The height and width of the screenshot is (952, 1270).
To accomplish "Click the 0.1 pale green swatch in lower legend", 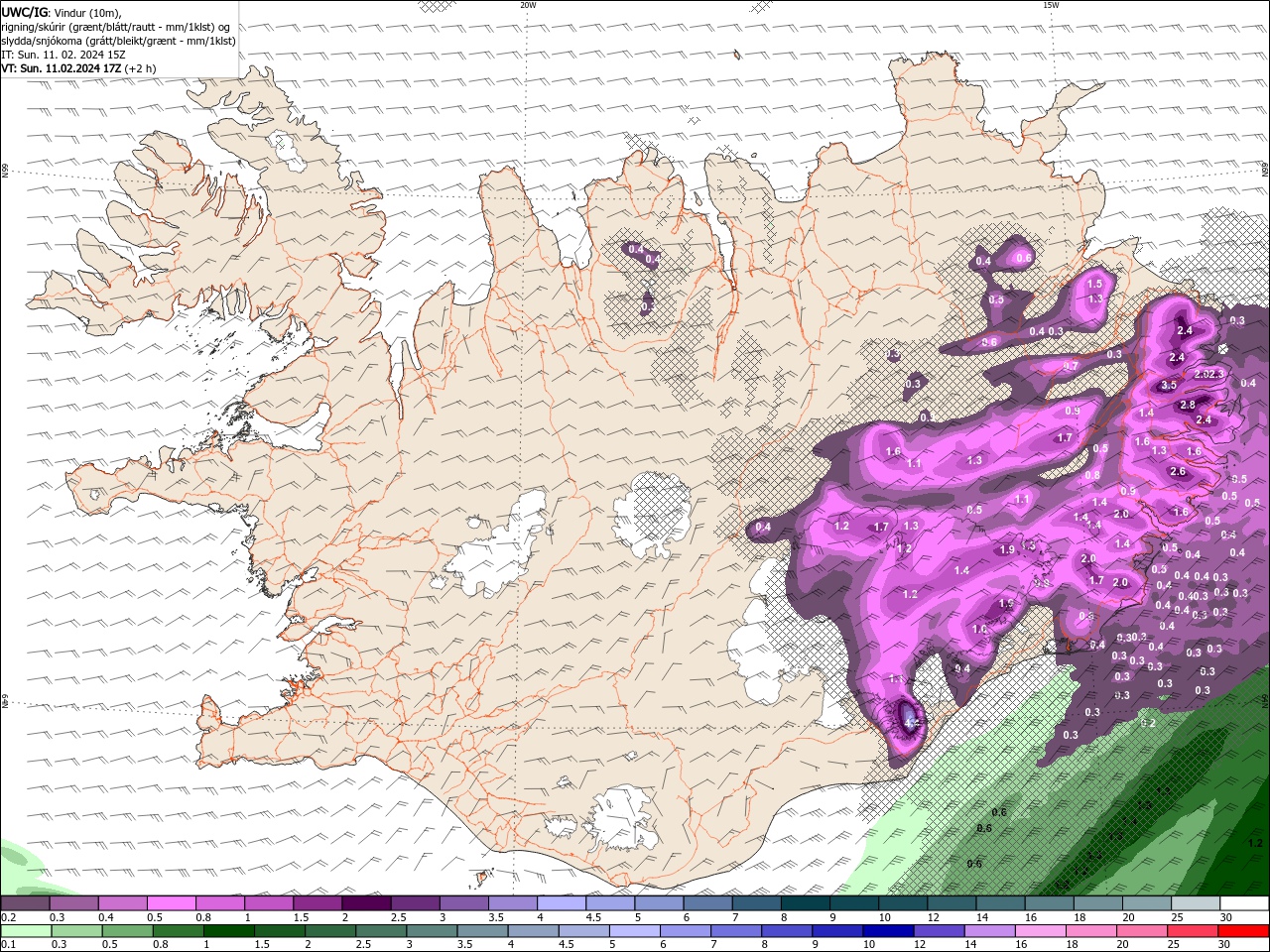I will (x=26, y=930).
